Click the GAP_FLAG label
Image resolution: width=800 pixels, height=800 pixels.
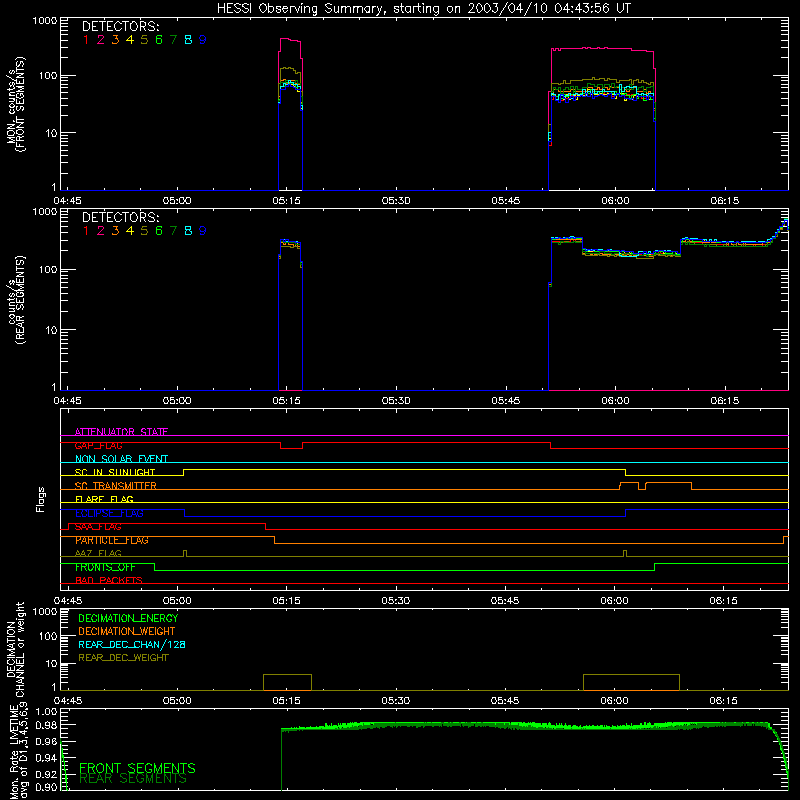98,445
